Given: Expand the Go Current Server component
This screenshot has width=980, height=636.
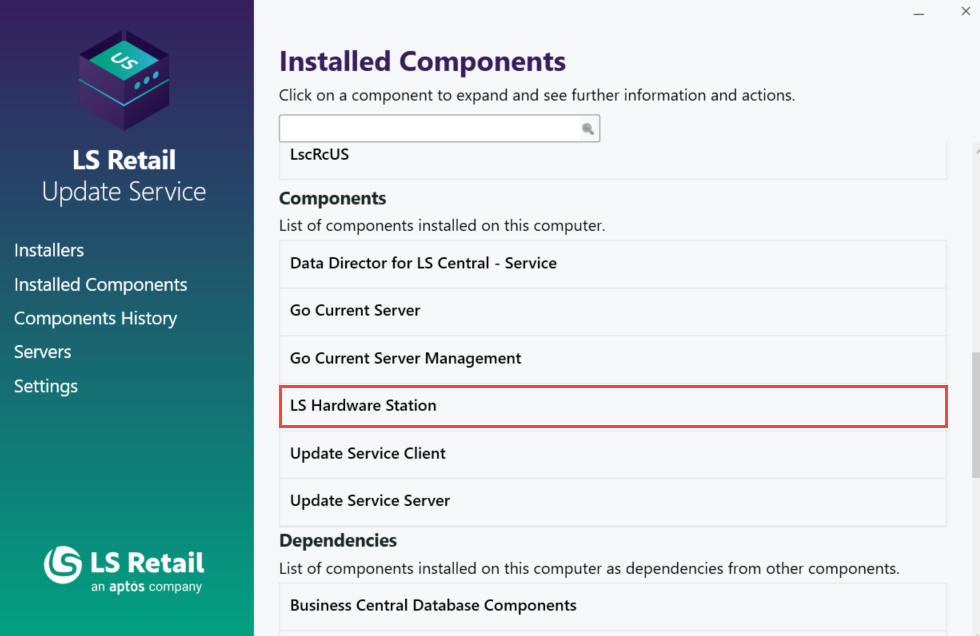Looking at the screenshot, I should tap(612, 311).
